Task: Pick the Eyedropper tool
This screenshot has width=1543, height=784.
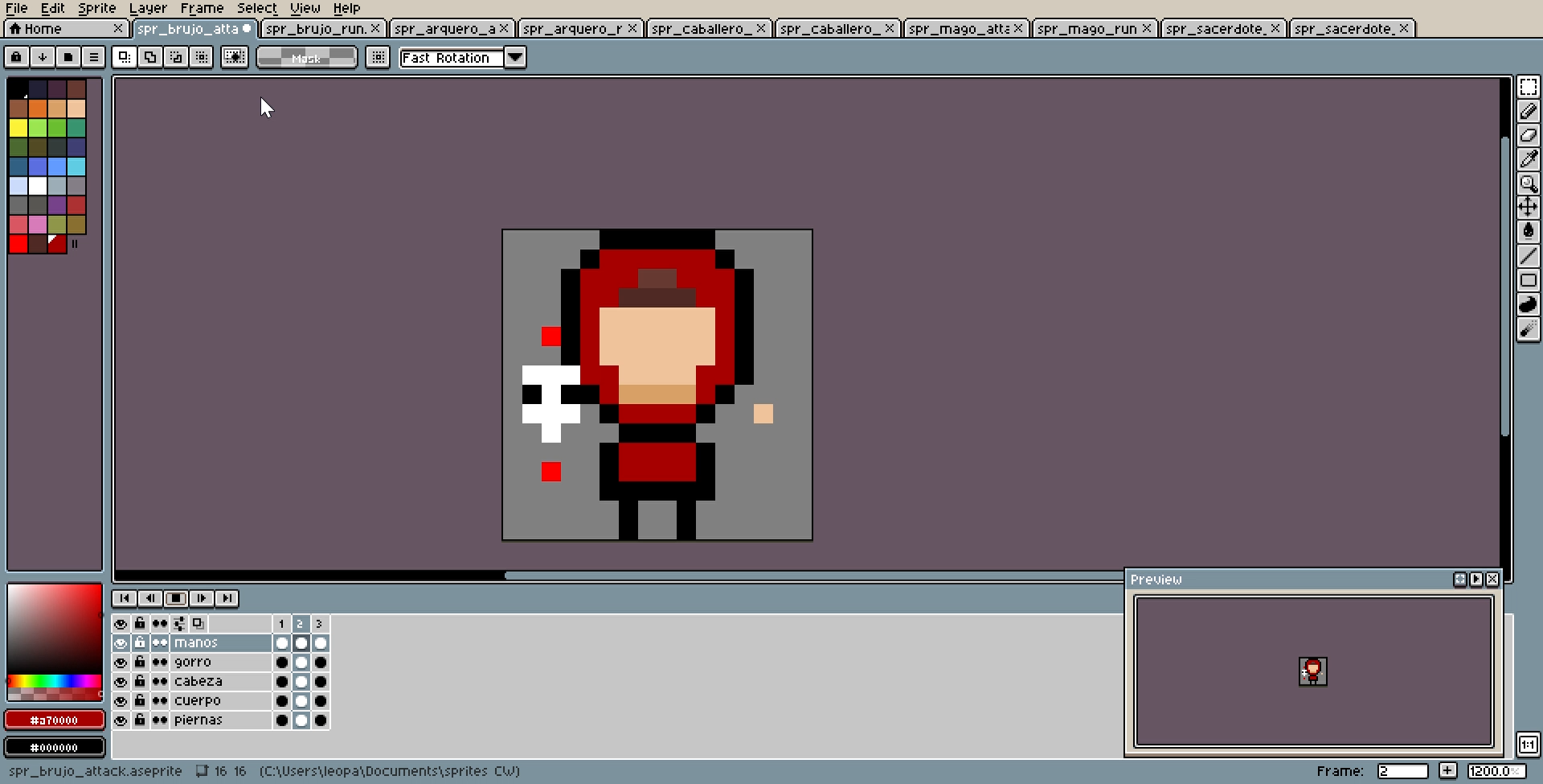Action: [1528, 159]
